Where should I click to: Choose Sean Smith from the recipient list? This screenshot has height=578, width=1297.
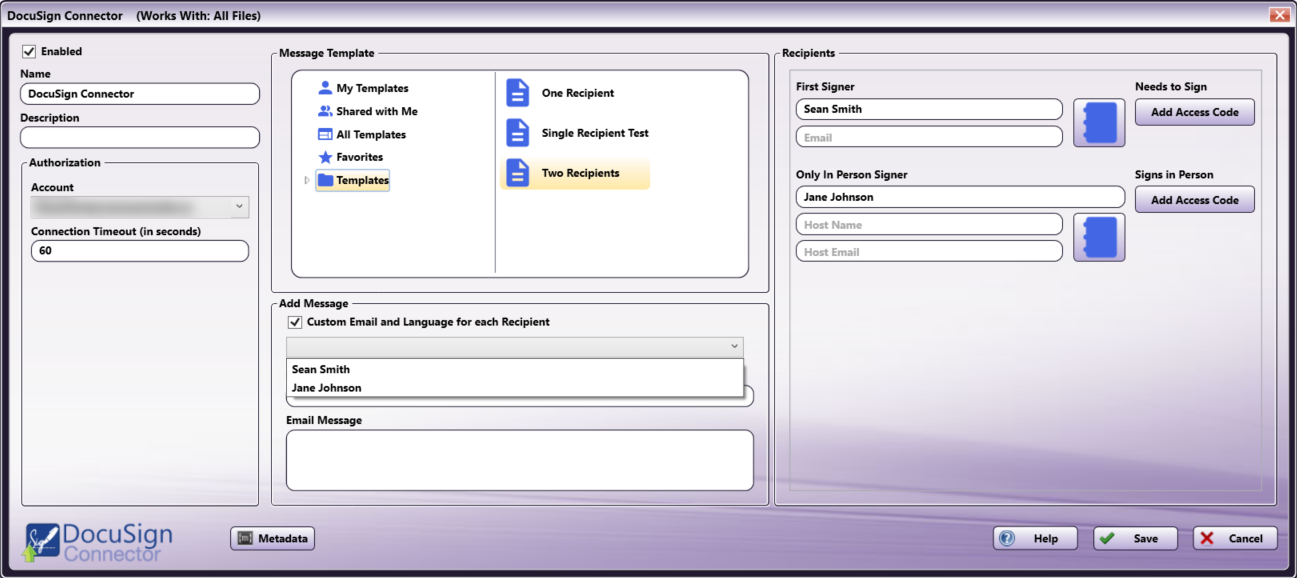point(515,369)
